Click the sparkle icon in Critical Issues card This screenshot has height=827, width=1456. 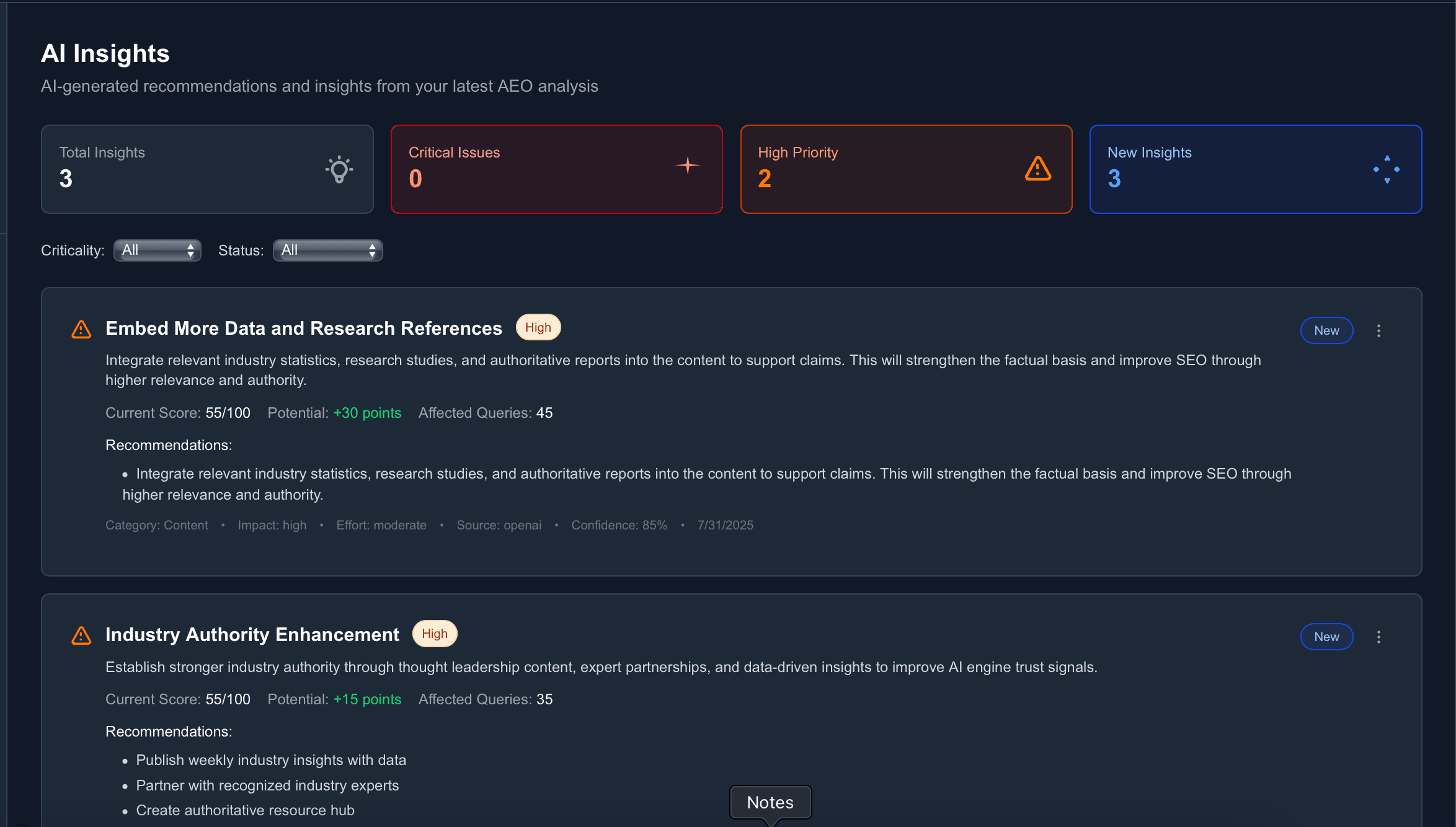point(688,166)
